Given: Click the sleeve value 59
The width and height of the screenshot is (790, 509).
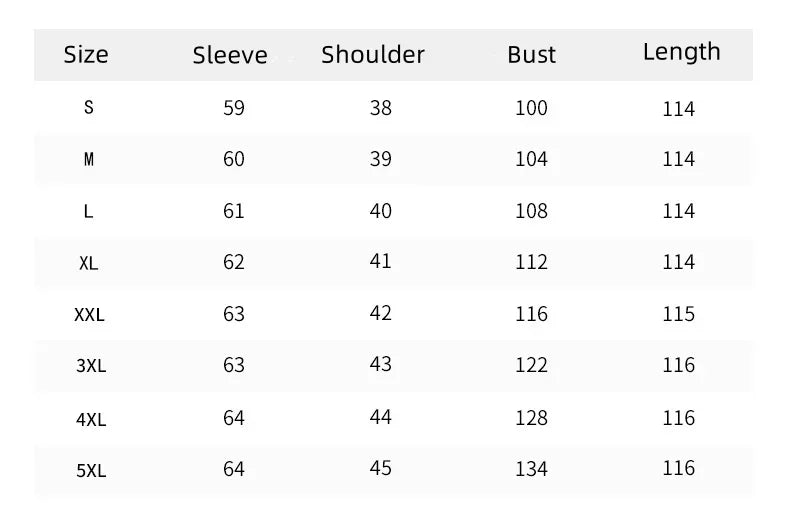Looking at the screenshot, I should (234, 108).
